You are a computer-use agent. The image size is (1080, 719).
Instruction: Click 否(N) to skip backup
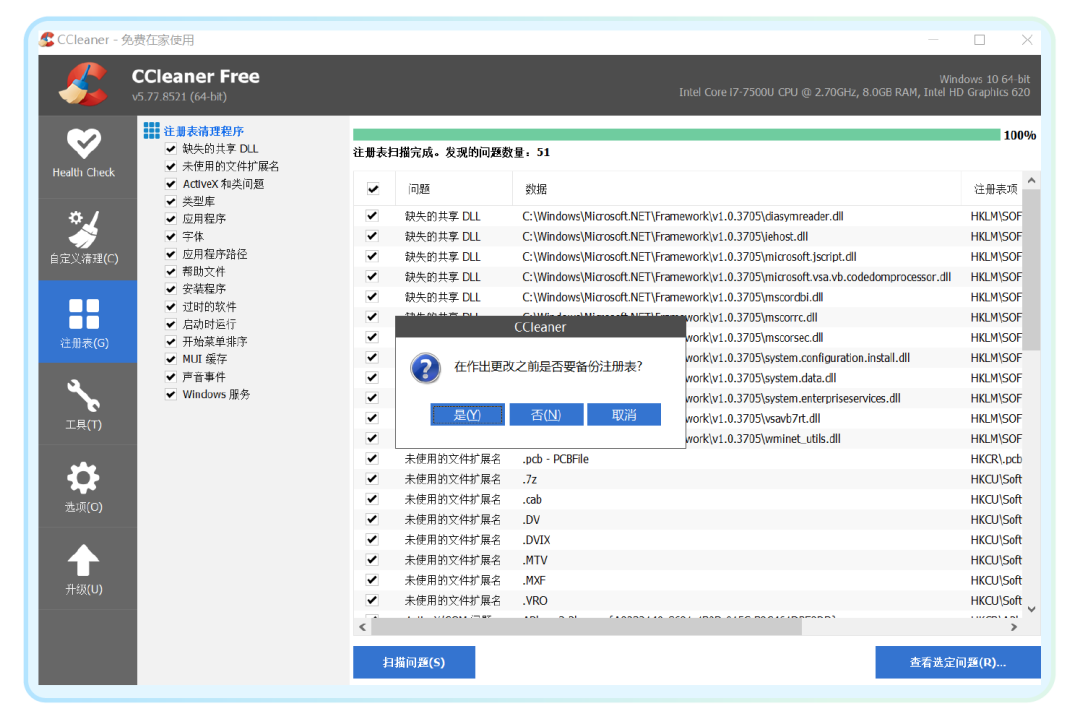[x=546, y=415]
